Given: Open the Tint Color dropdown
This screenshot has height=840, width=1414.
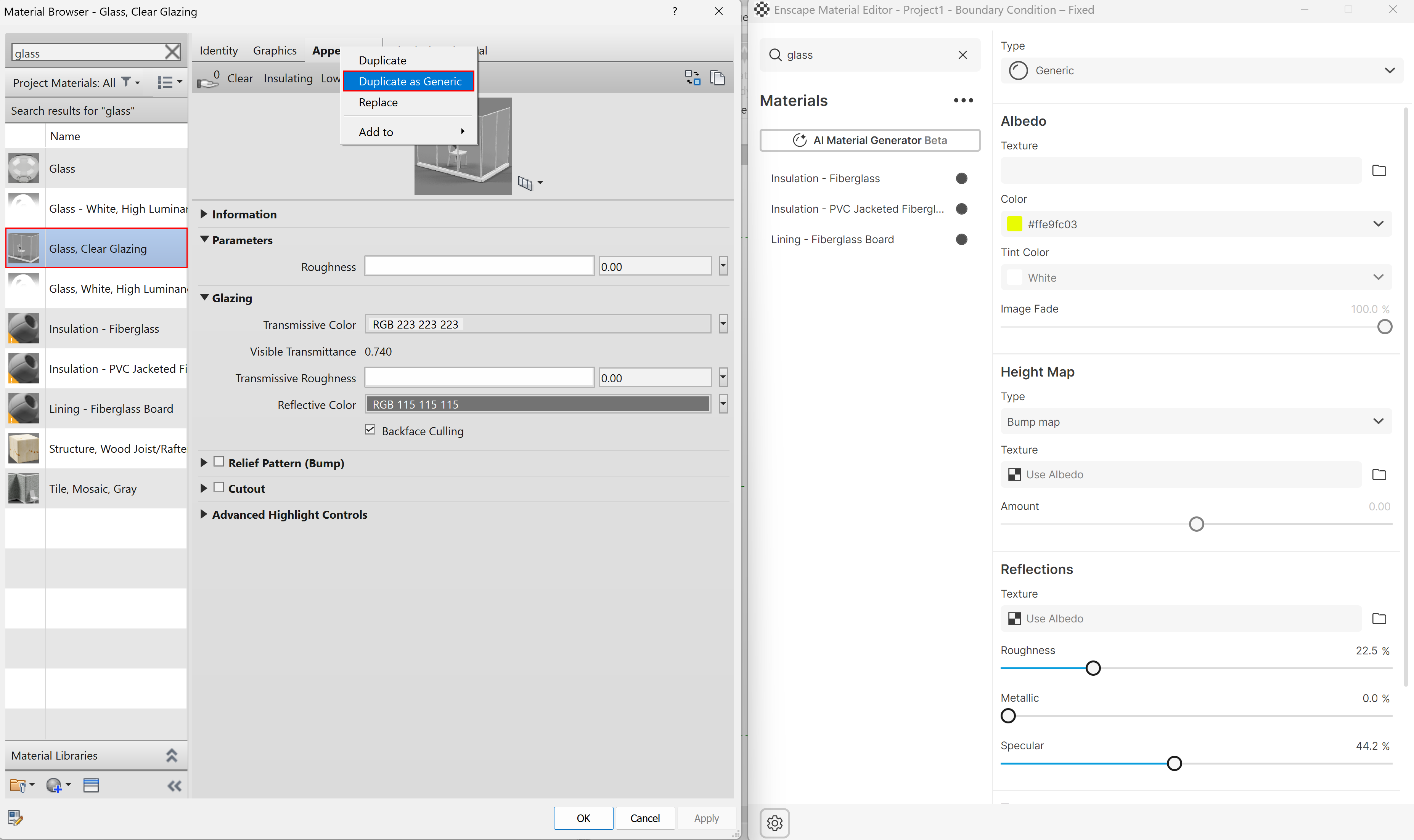Looking at the screenshot, I should (x=1195, y=277).
